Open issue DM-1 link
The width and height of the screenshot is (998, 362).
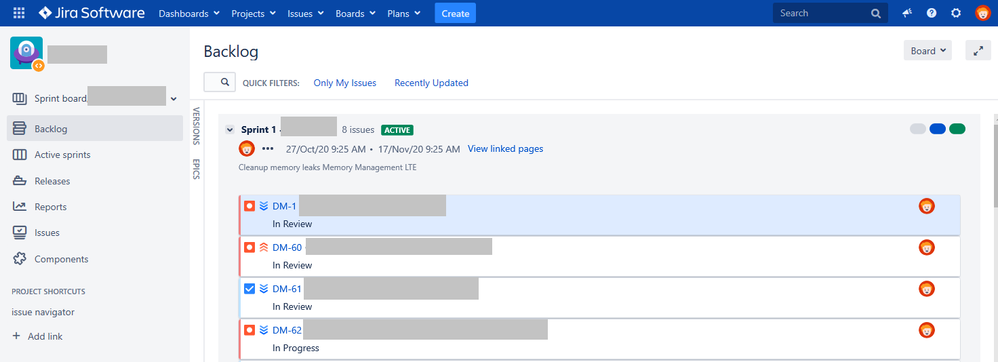pos(284,206)
